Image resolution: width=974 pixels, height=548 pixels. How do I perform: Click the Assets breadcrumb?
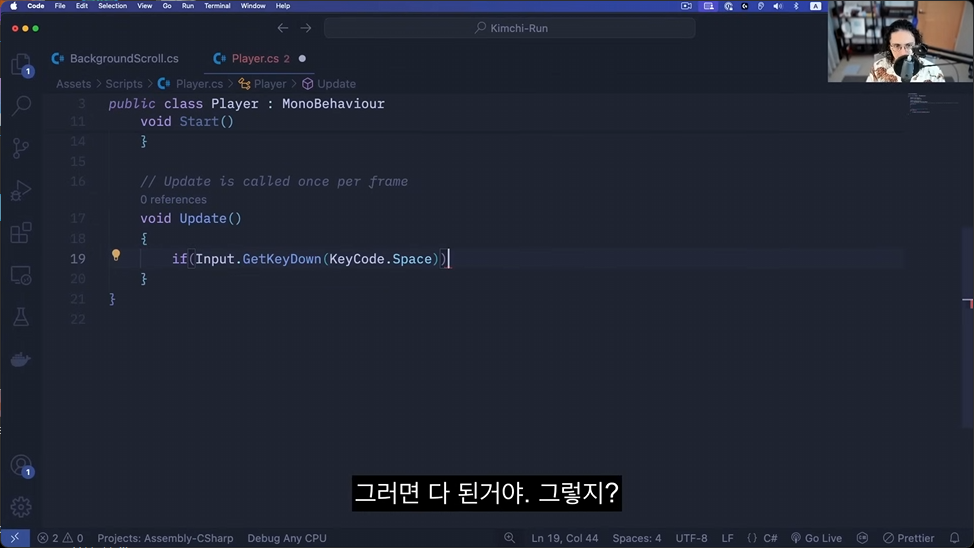tap(73, 84)
